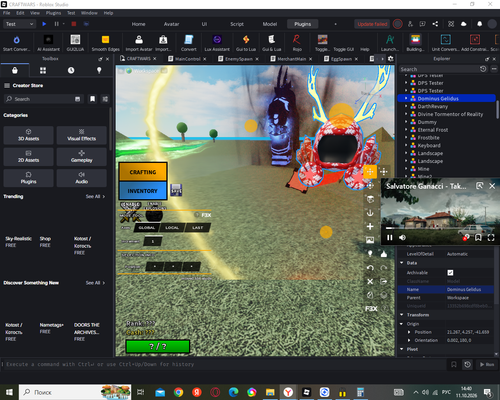Open the AI Assistant plugin
This screenshot has width=500, height=400.
(x=48, y=43)
